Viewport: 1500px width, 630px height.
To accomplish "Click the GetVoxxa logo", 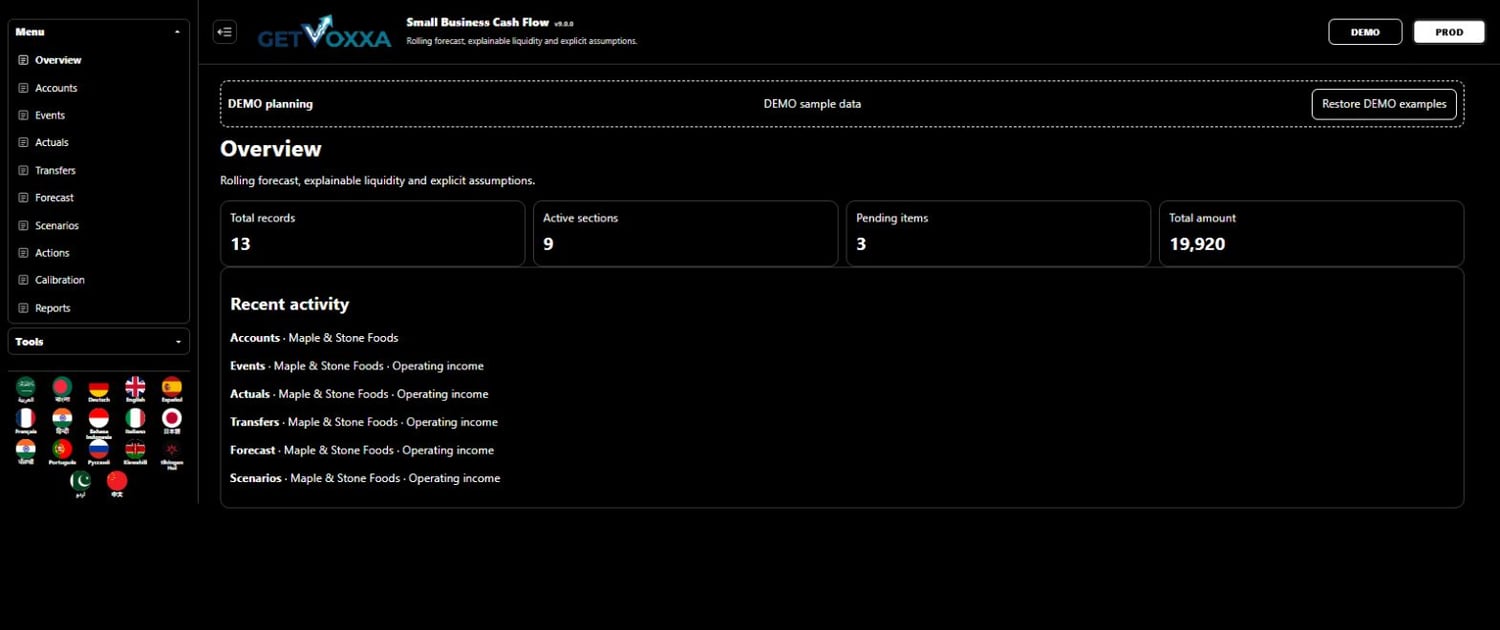I will click(324, 32).
